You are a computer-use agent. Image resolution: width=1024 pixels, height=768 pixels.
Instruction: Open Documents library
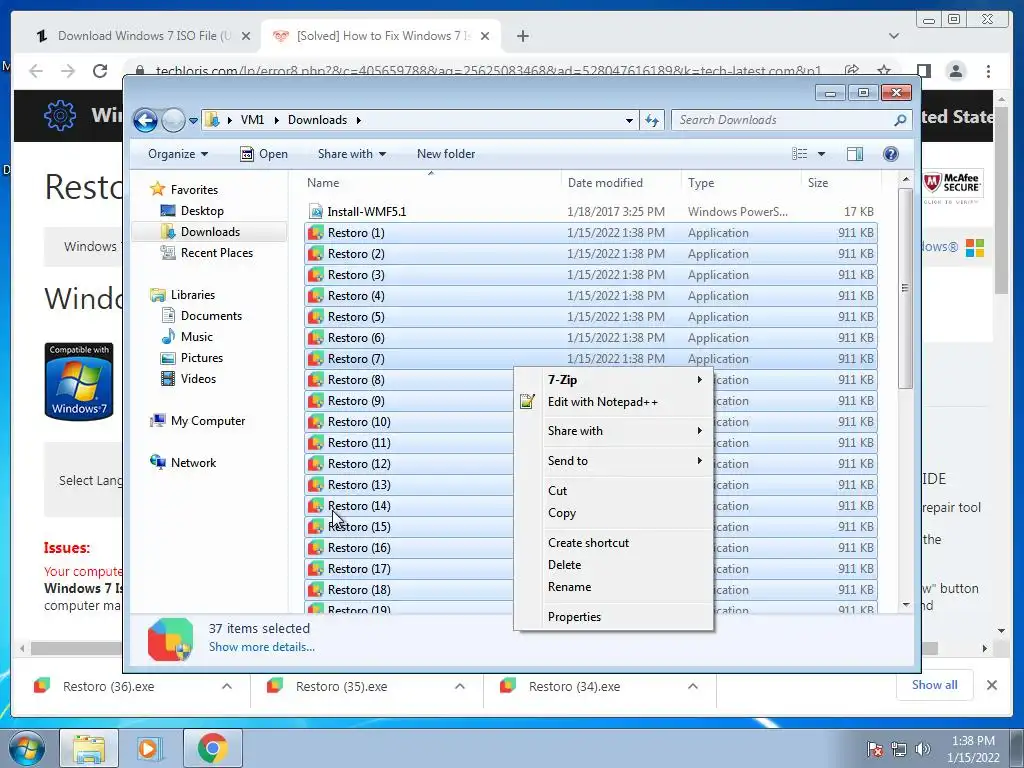click(x=211, y=316)
